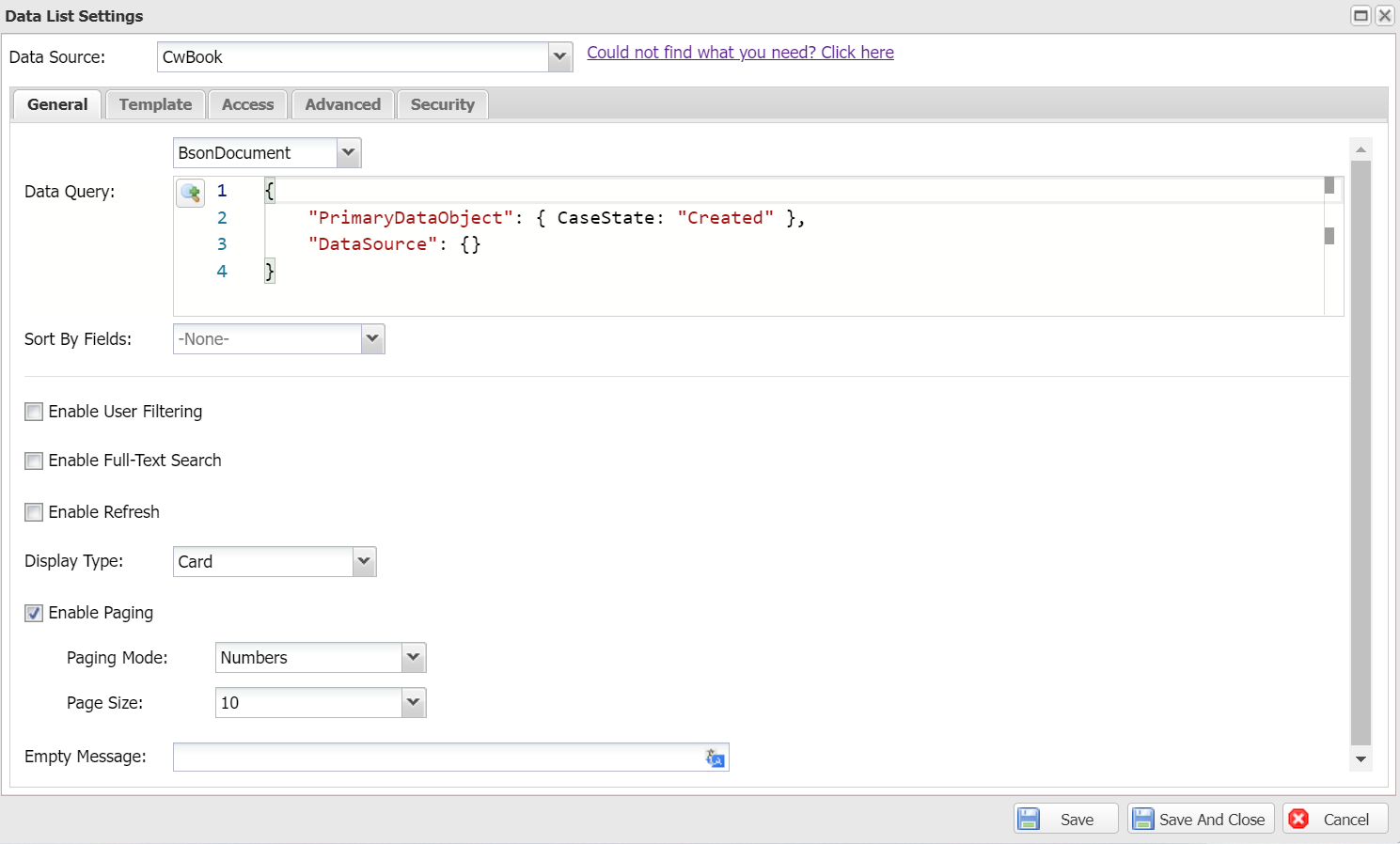
Task: Click the PrimaryDataObject line in query editor
Action: [x=557, y=218]
